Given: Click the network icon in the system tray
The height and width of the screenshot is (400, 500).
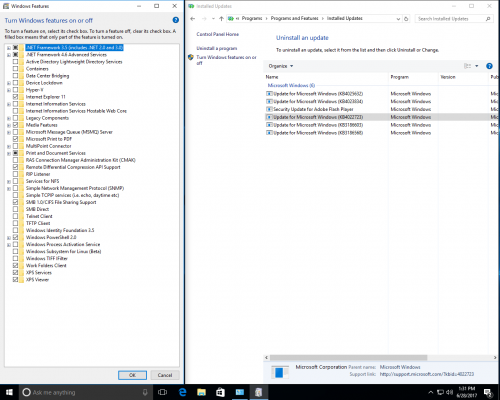Looking at the screenshot, I should click(441, 392).
